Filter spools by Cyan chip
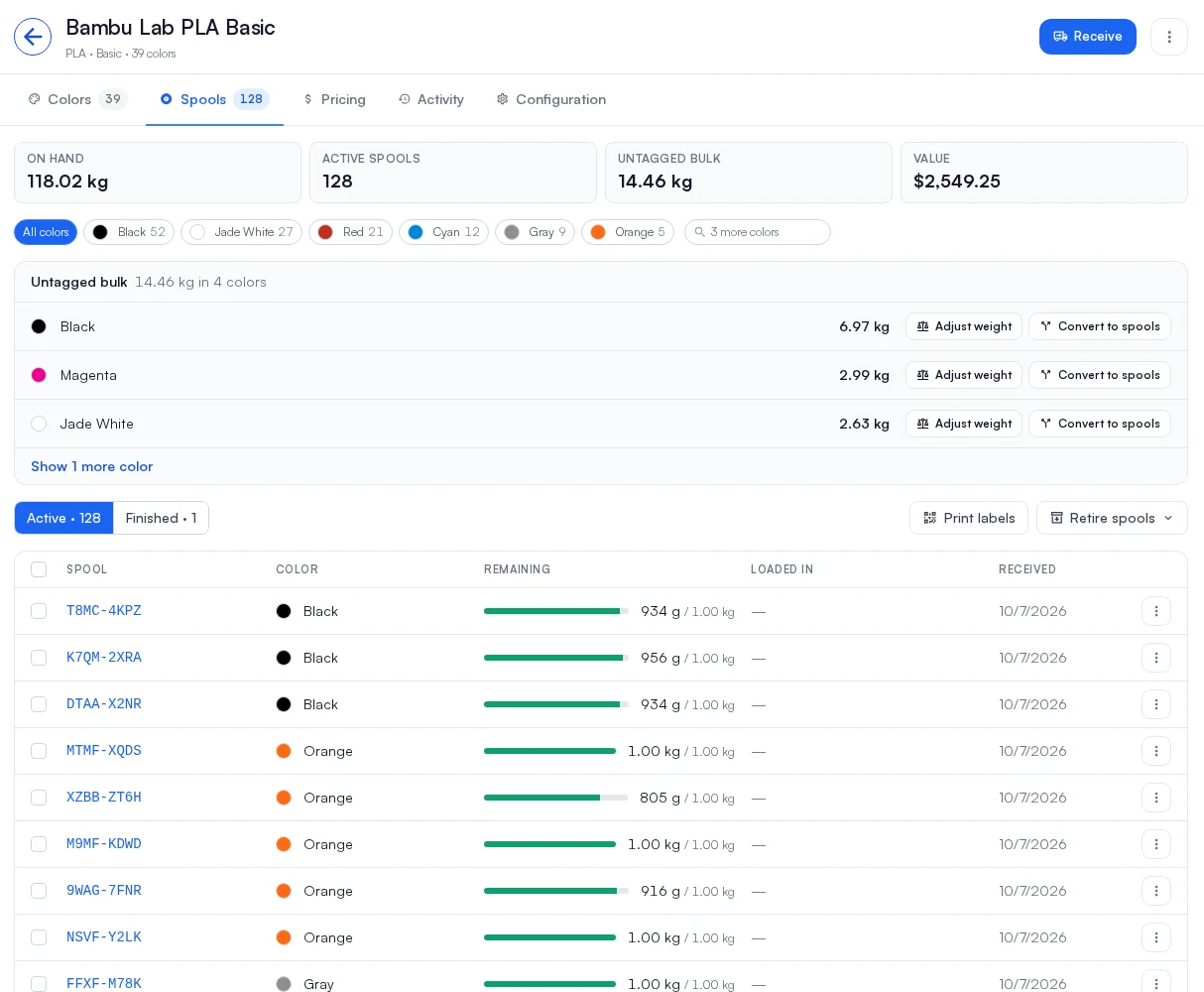 [443, 232]
